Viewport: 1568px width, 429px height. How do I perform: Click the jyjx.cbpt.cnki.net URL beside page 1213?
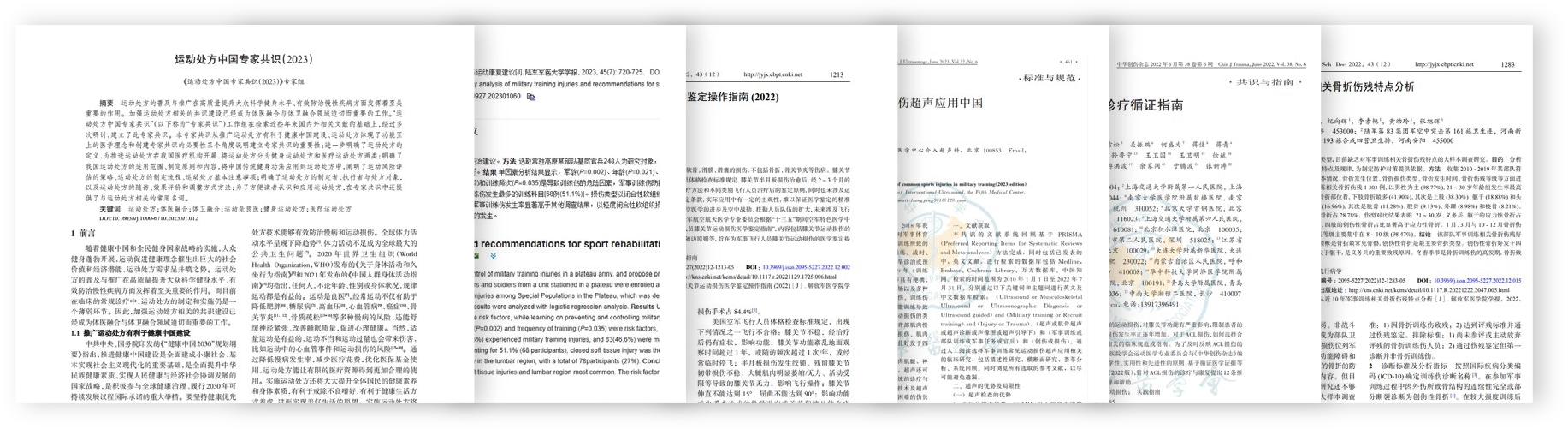[773, 75]
